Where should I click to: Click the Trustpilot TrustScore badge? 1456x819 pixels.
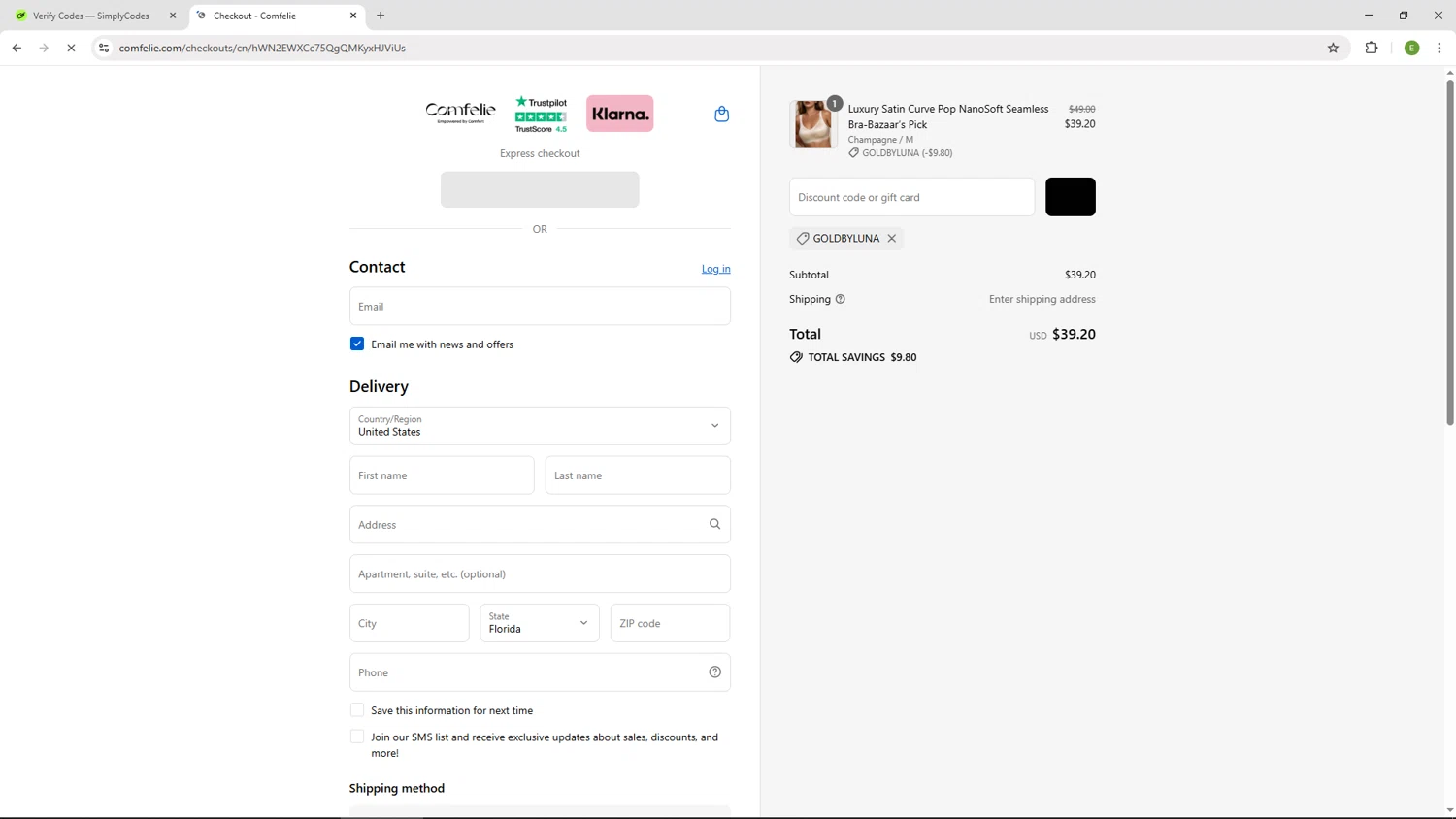click(x=541, y=114)
